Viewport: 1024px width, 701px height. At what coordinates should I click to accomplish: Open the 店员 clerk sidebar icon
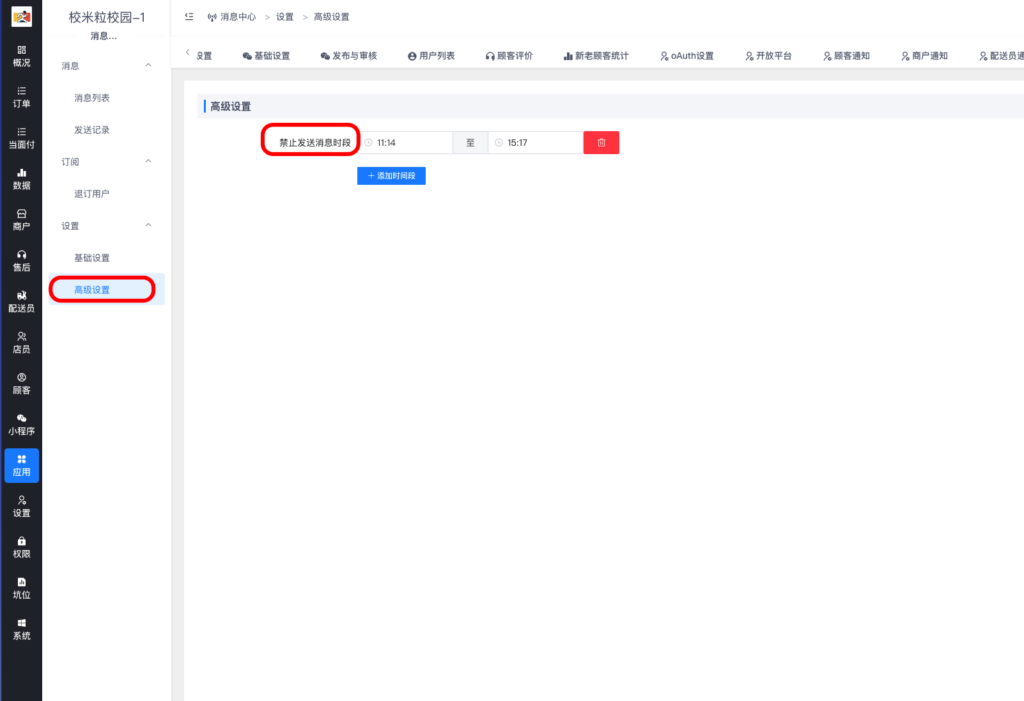[x=21, y=343]
